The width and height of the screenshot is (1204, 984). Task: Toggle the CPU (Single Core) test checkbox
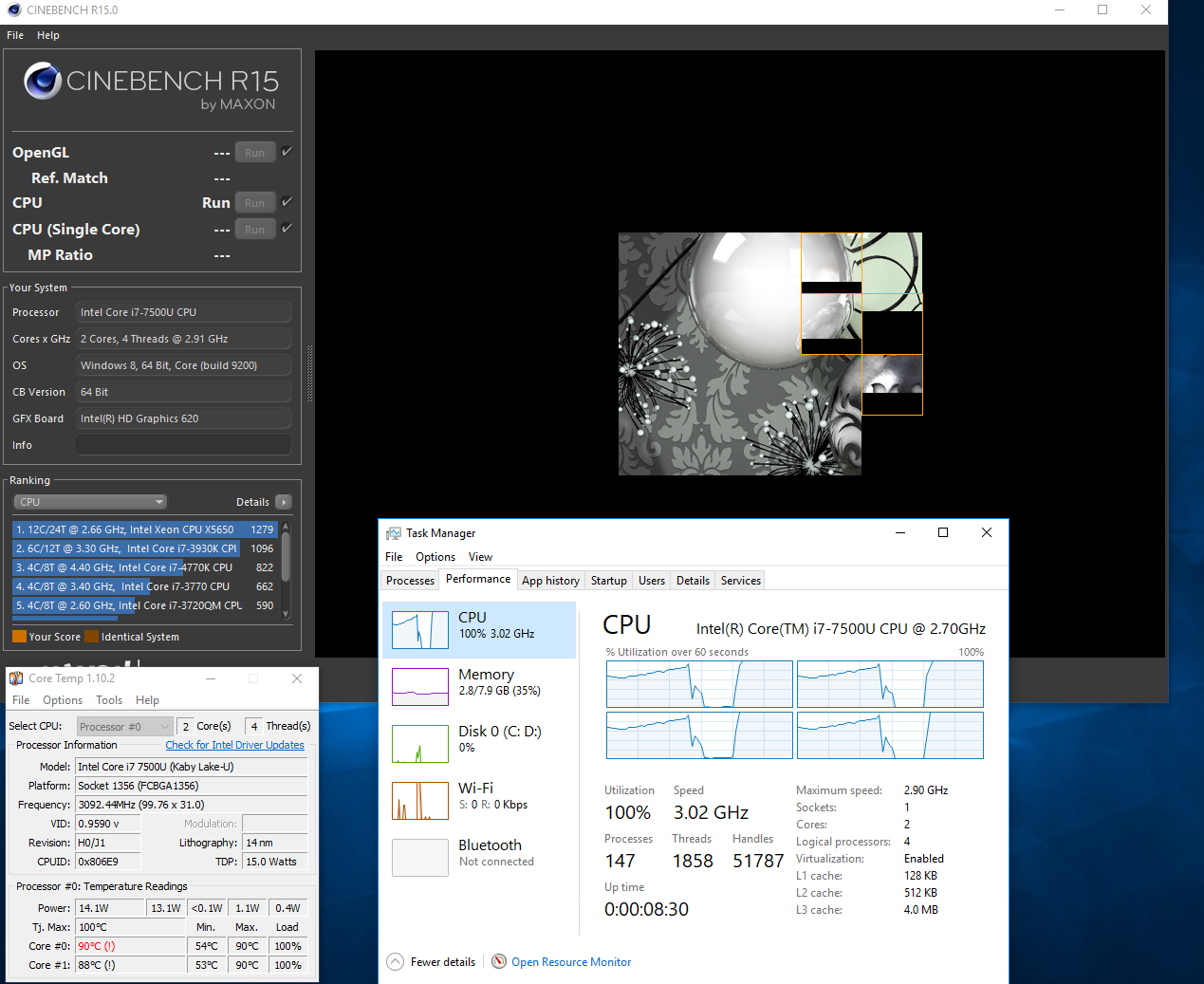pyautogui.click(x=287, y=228)
